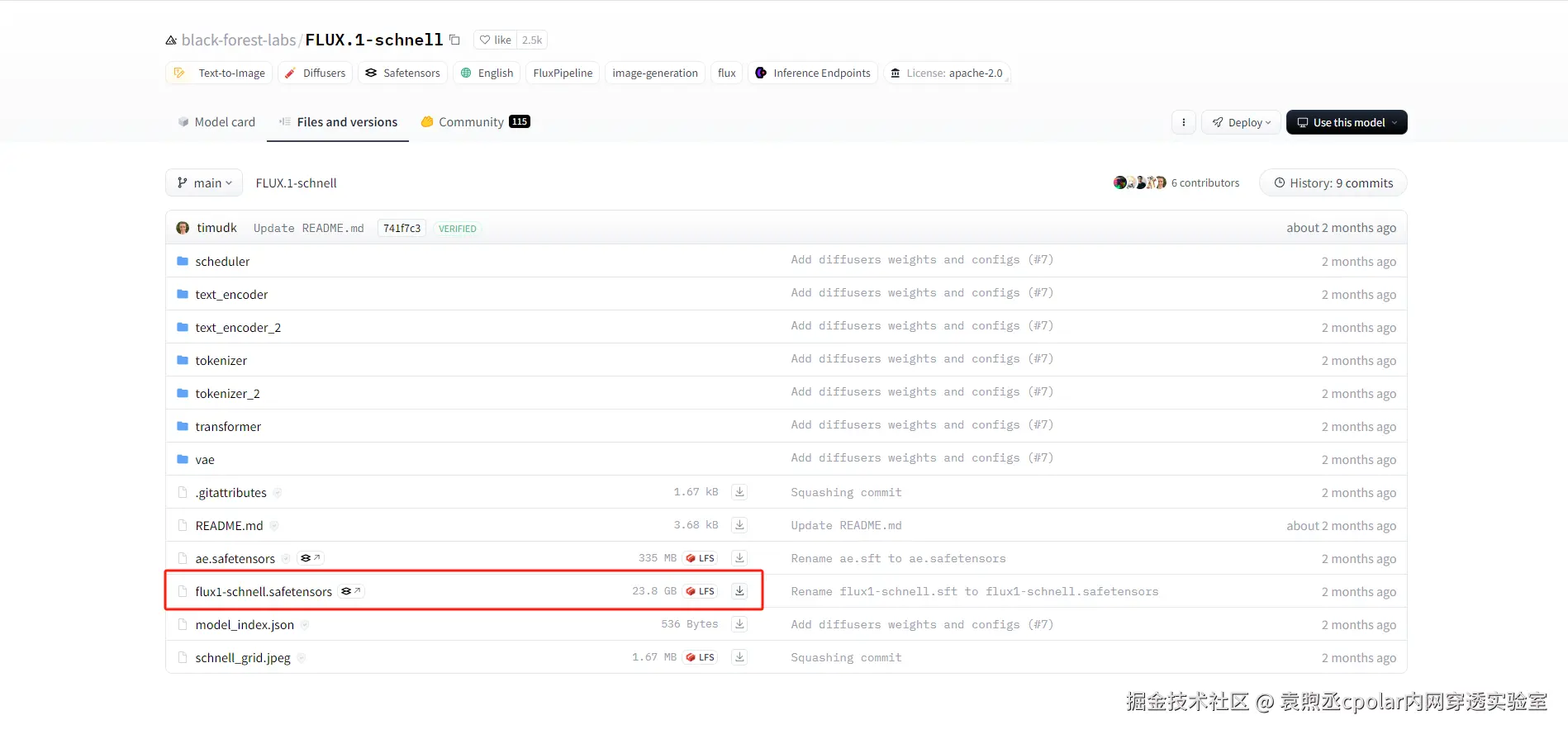Click the 115 Community discussions badge
Image resolution: width=1568 pixels, height=734 pixels.
click(520, 121)
